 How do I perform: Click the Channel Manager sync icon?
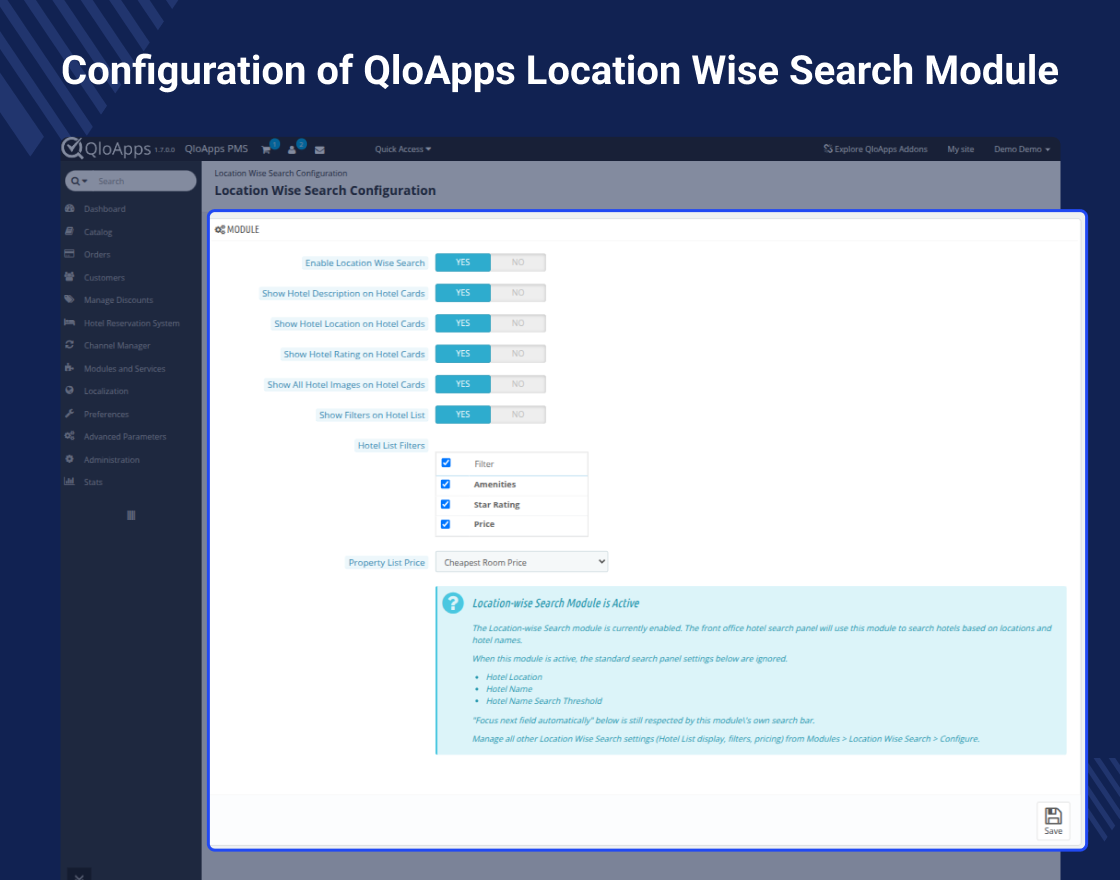pyautogui.click(x=69, y=345)
